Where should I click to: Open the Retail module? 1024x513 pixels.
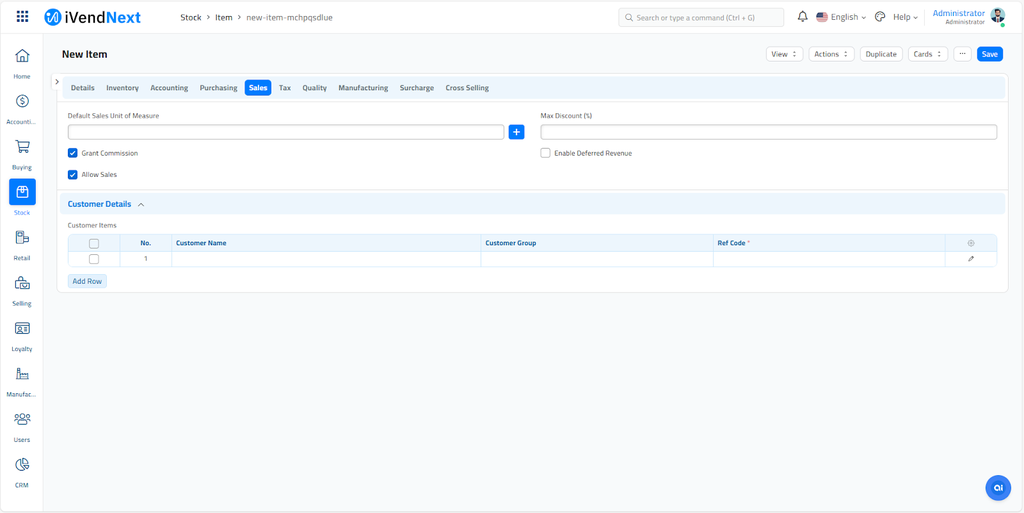[x=22, y=245]
